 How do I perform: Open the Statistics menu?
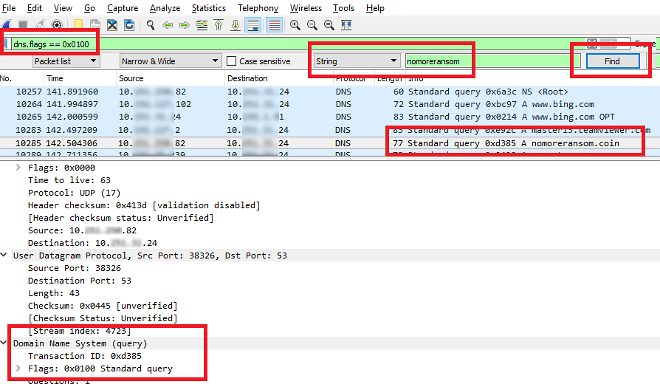pyautogui.click(x=208, y=8)
